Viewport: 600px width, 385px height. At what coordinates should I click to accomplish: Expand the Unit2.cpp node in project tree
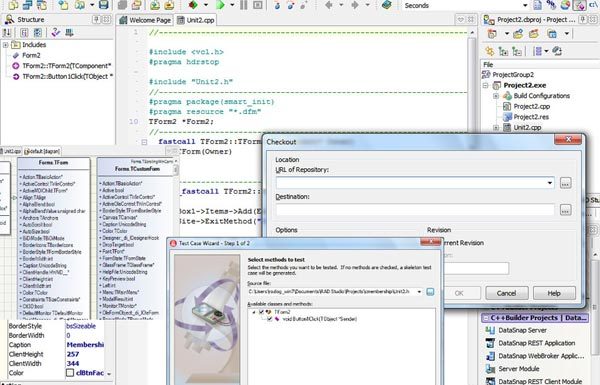(x=496, y=128)
